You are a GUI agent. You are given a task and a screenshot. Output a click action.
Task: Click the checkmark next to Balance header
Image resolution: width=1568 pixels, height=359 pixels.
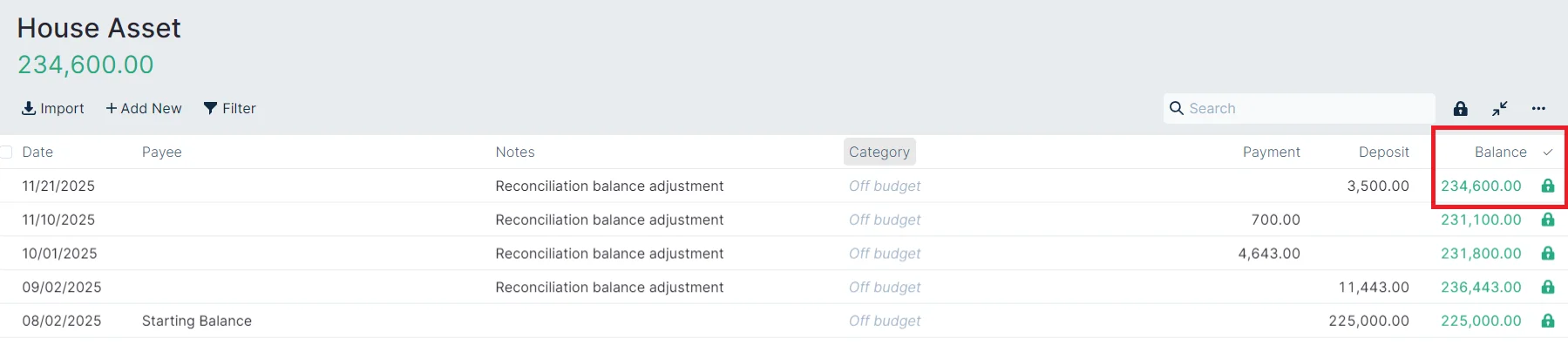coord(1548,152)
